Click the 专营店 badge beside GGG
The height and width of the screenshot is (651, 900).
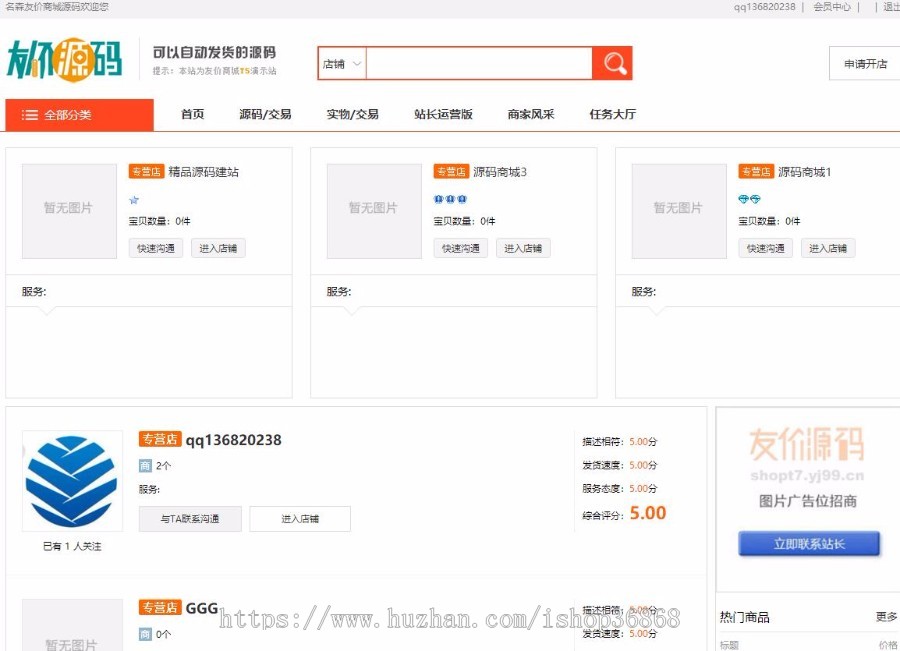click(x=160, y=607)
